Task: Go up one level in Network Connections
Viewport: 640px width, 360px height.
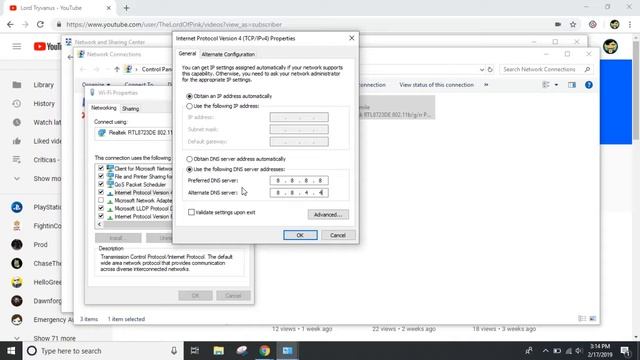Action: pyautogui.click(x=117, y=69)
